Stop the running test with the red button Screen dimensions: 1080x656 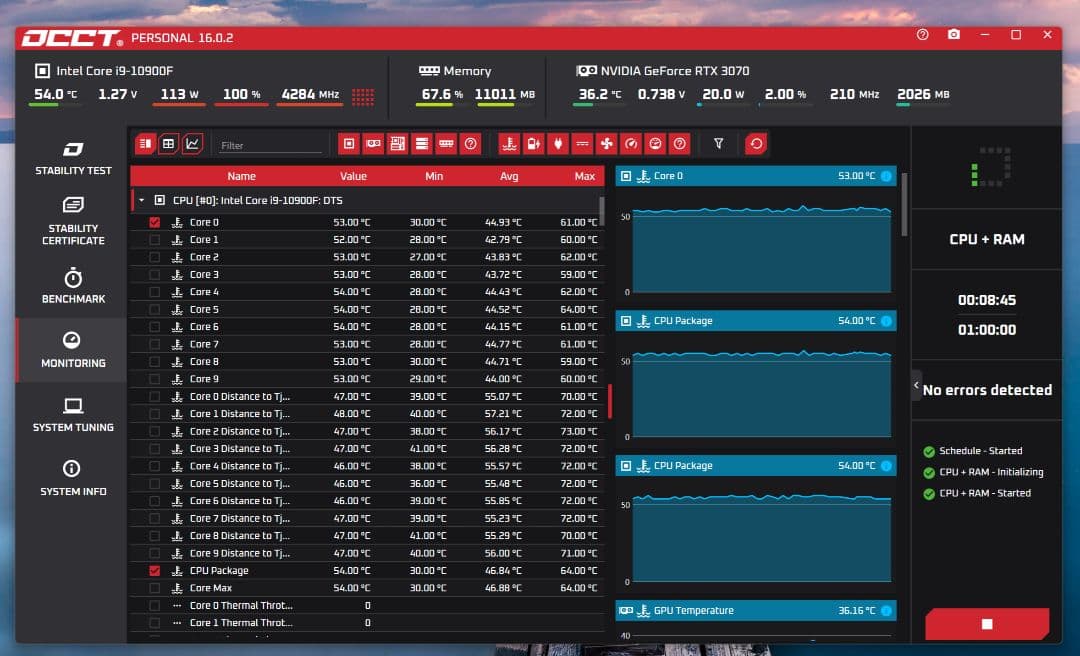(x=986, y=624)
